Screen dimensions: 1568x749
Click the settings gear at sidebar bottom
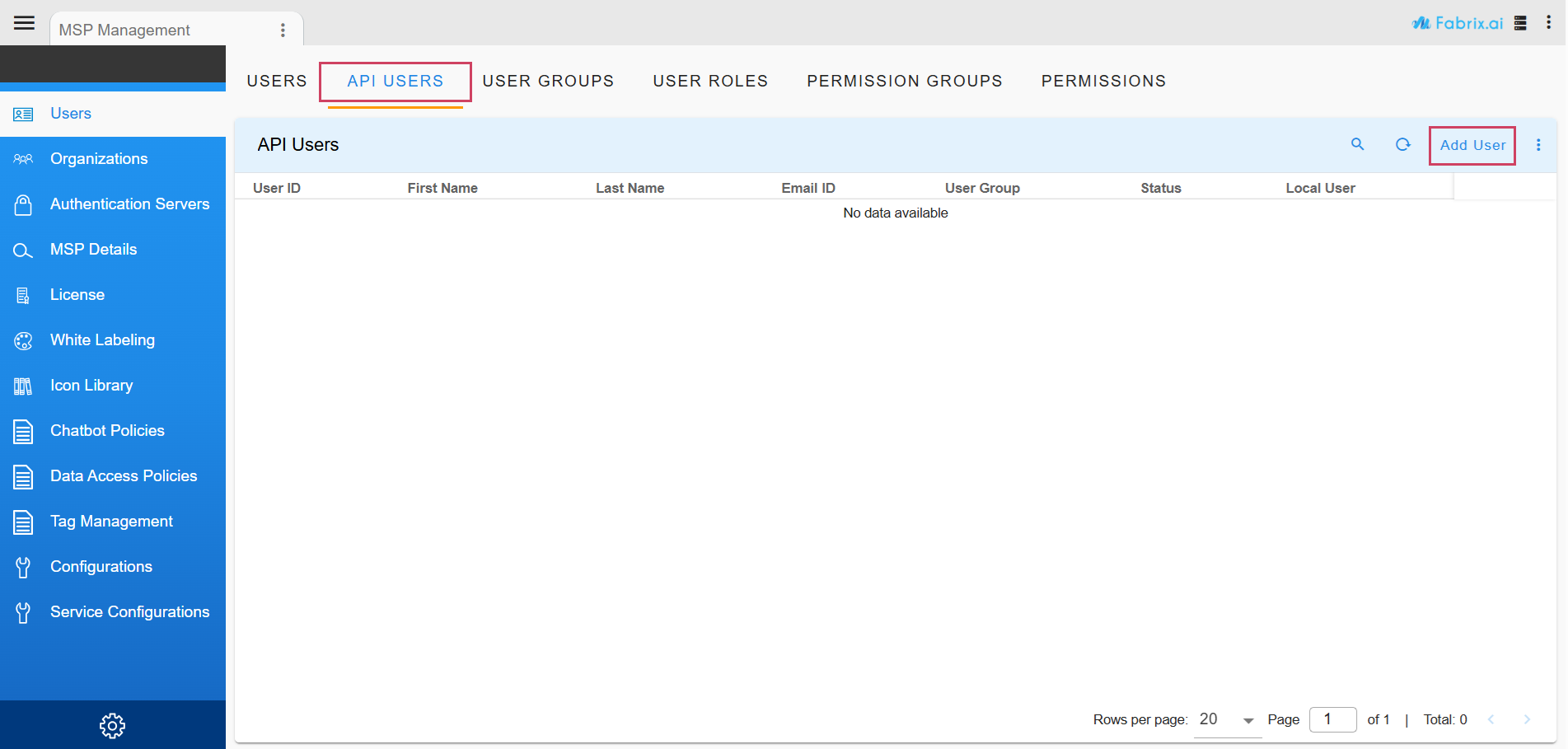click(112, 725)
